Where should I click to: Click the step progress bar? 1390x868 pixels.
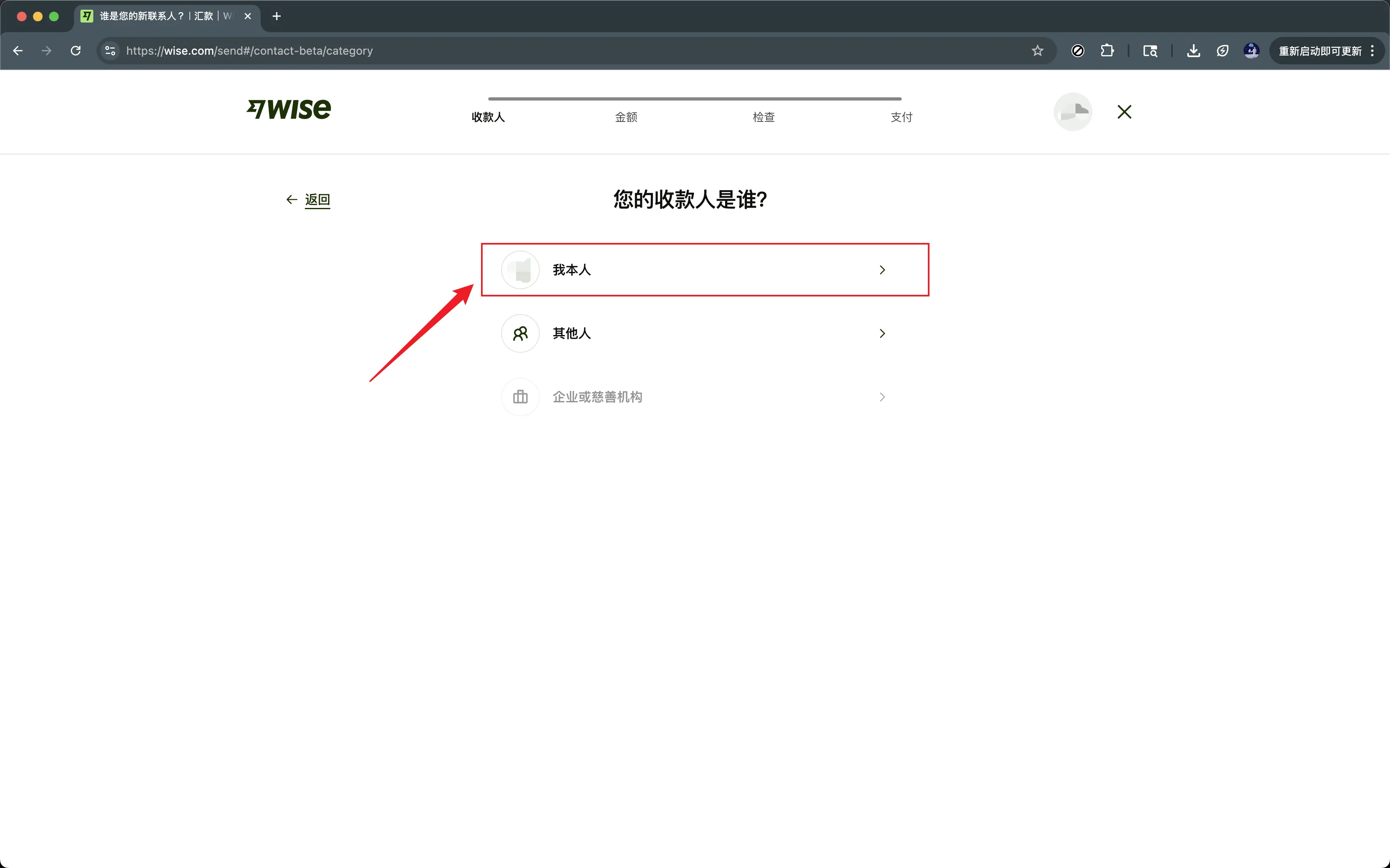695,99
